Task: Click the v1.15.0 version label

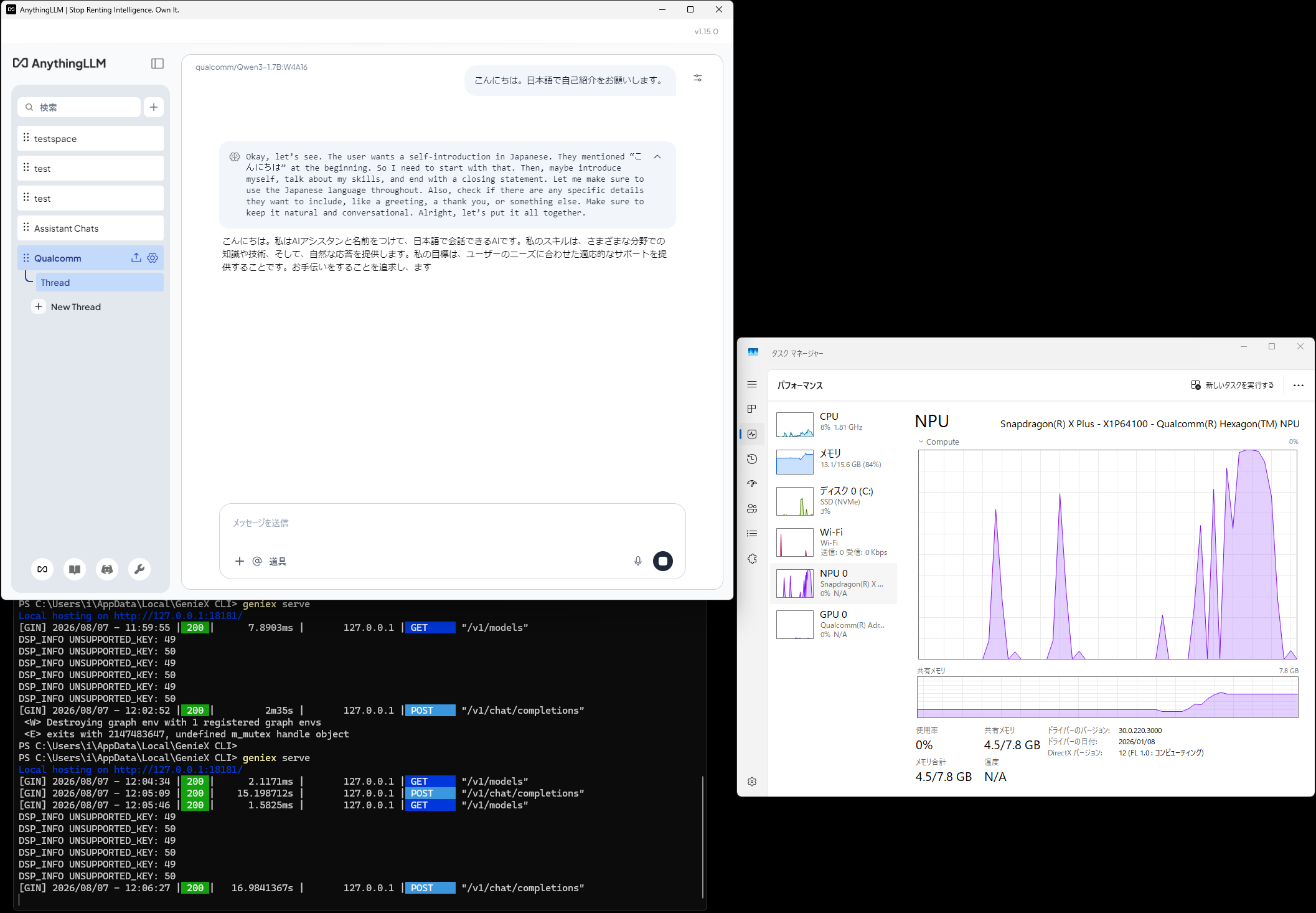Action: 706,32
